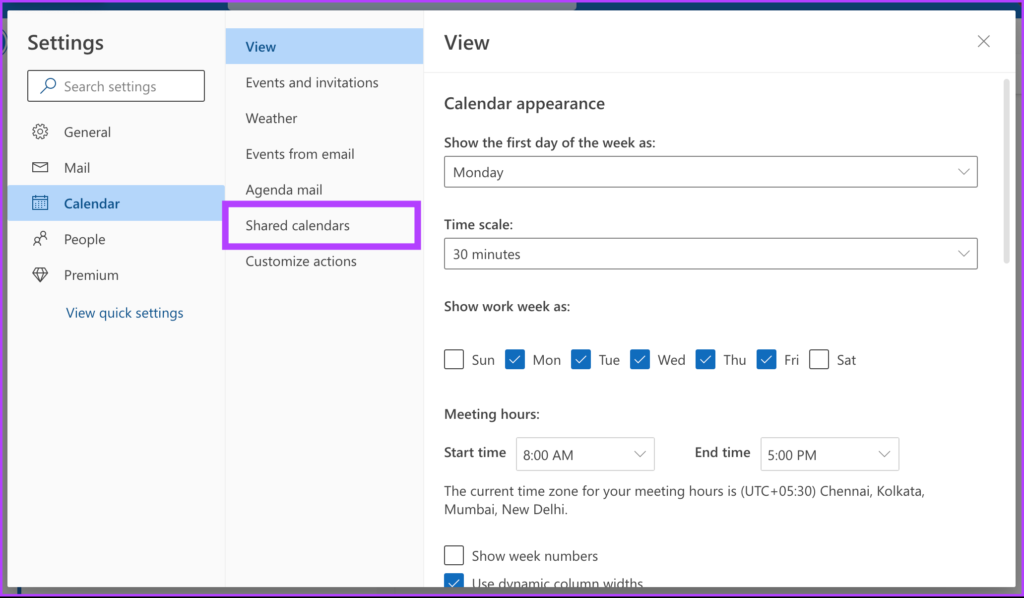Uncheck Mon work week checkbox
Image resolution: width=1024 pixels, height=598 pixels.
pyautogui.click(x=515, y=360)
